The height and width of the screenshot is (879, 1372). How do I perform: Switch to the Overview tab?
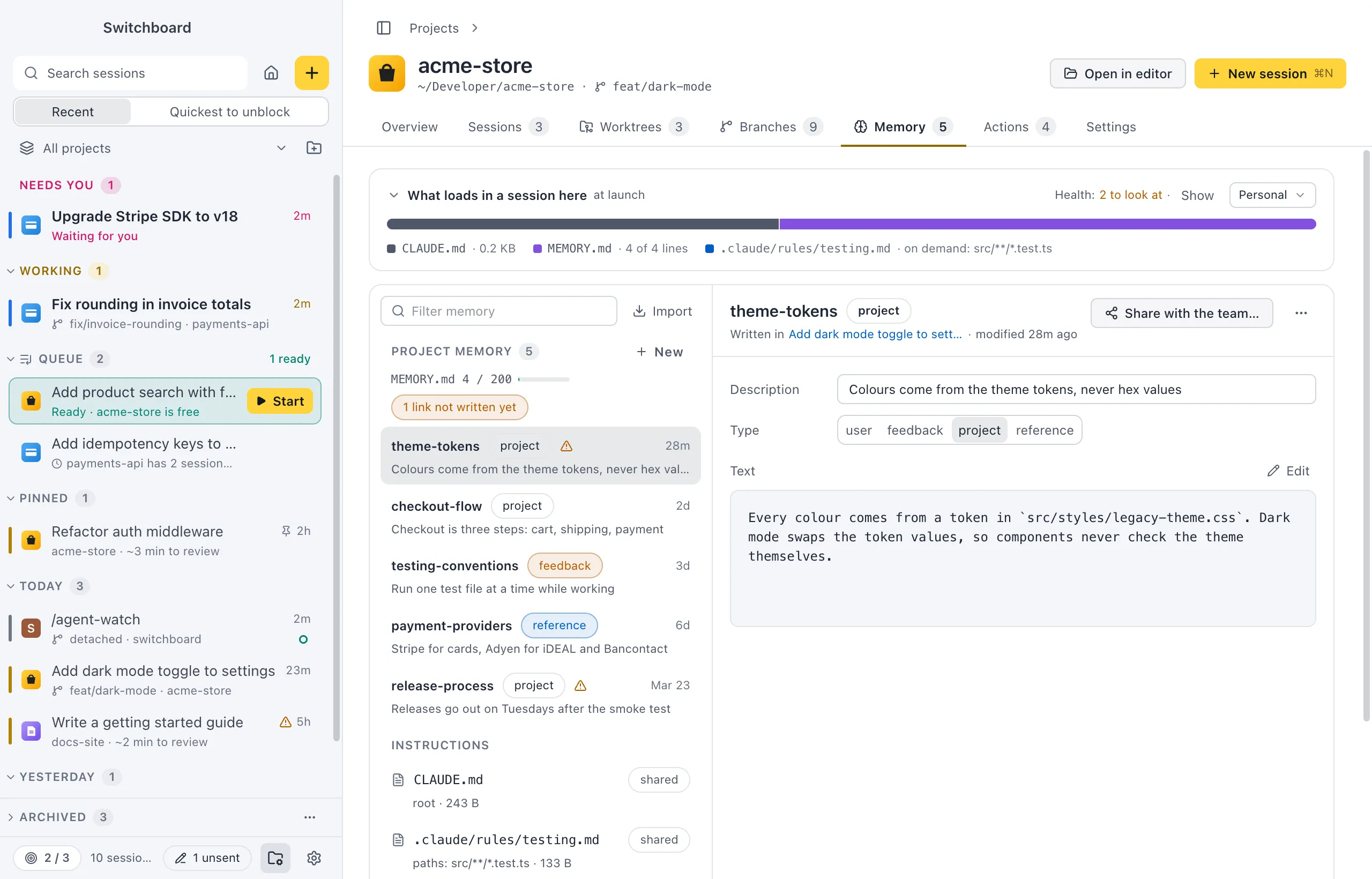[410, 126]
